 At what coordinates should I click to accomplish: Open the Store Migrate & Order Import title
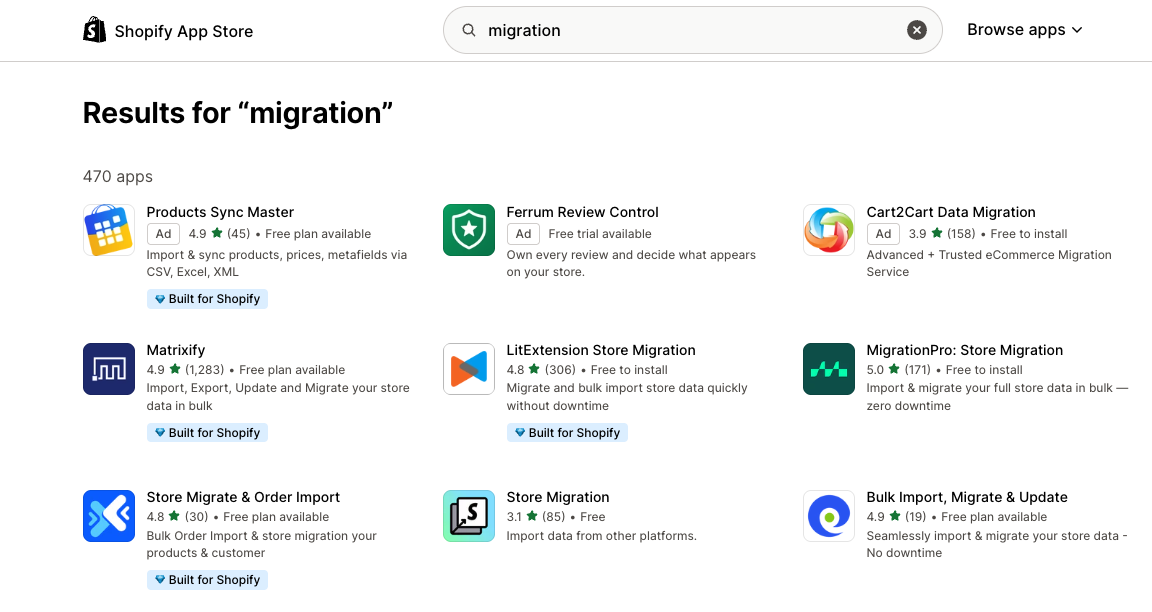243,497
